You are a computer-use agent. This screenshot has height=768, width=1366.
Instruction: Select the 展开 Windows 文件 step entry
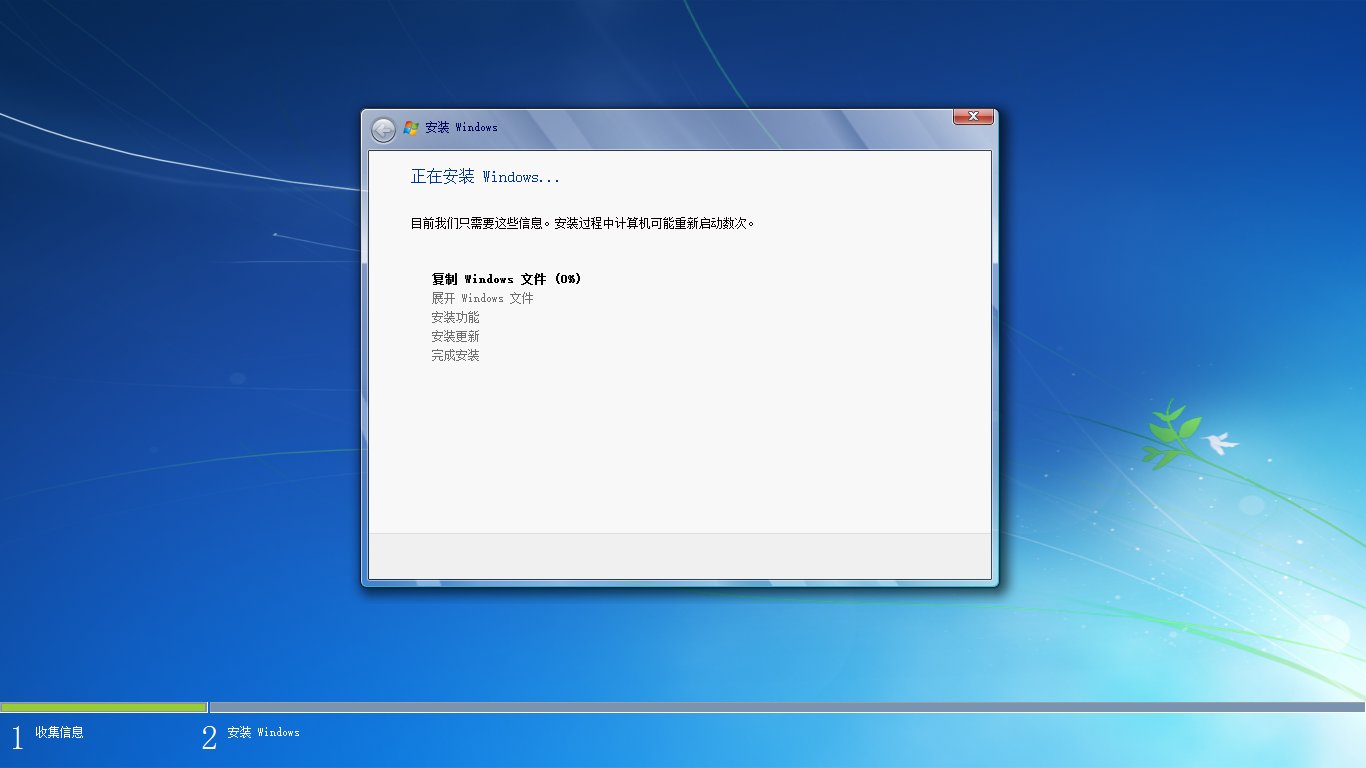481,298
